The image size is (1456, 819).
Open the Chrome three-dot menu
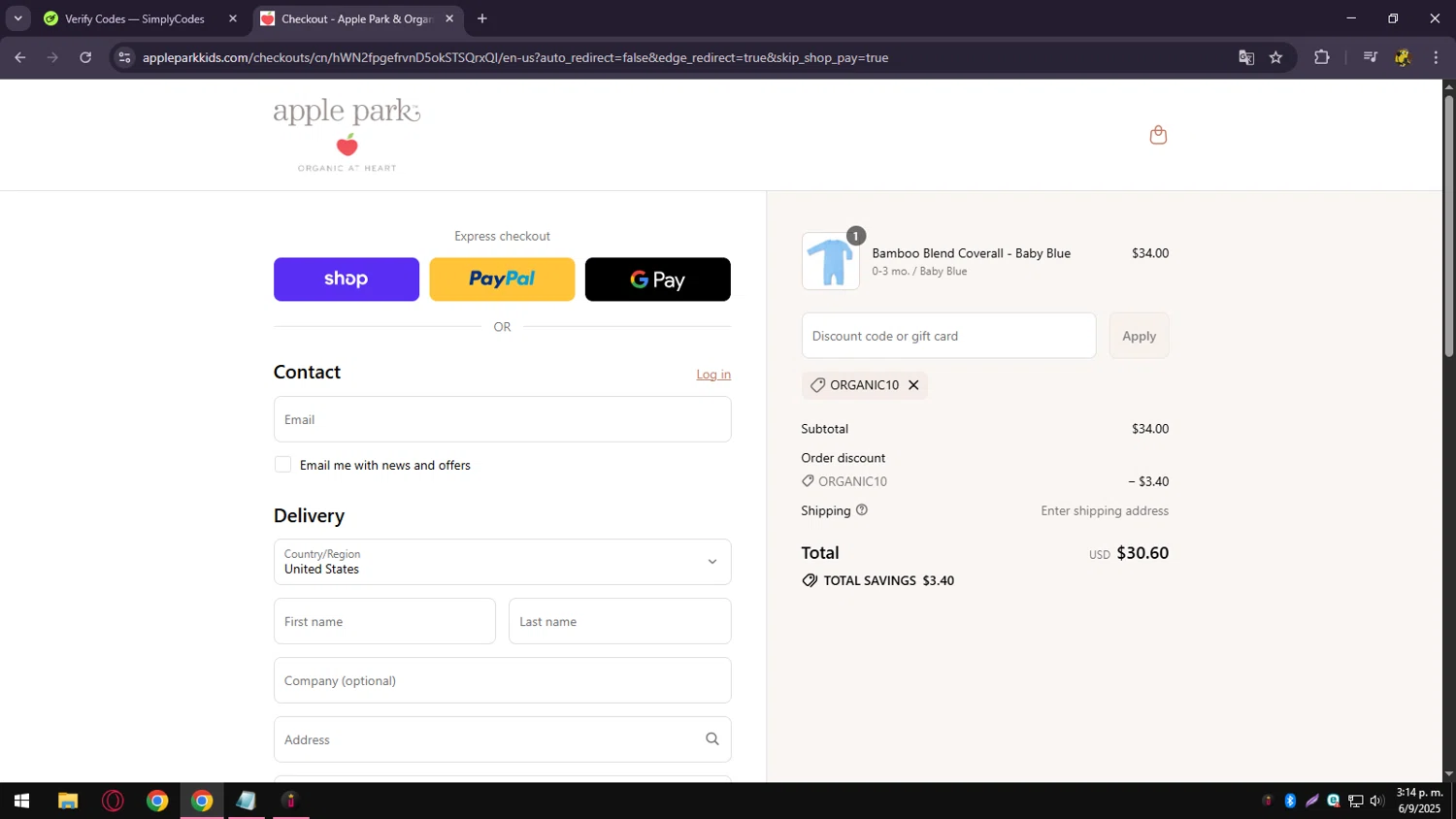click(1436, 57)
